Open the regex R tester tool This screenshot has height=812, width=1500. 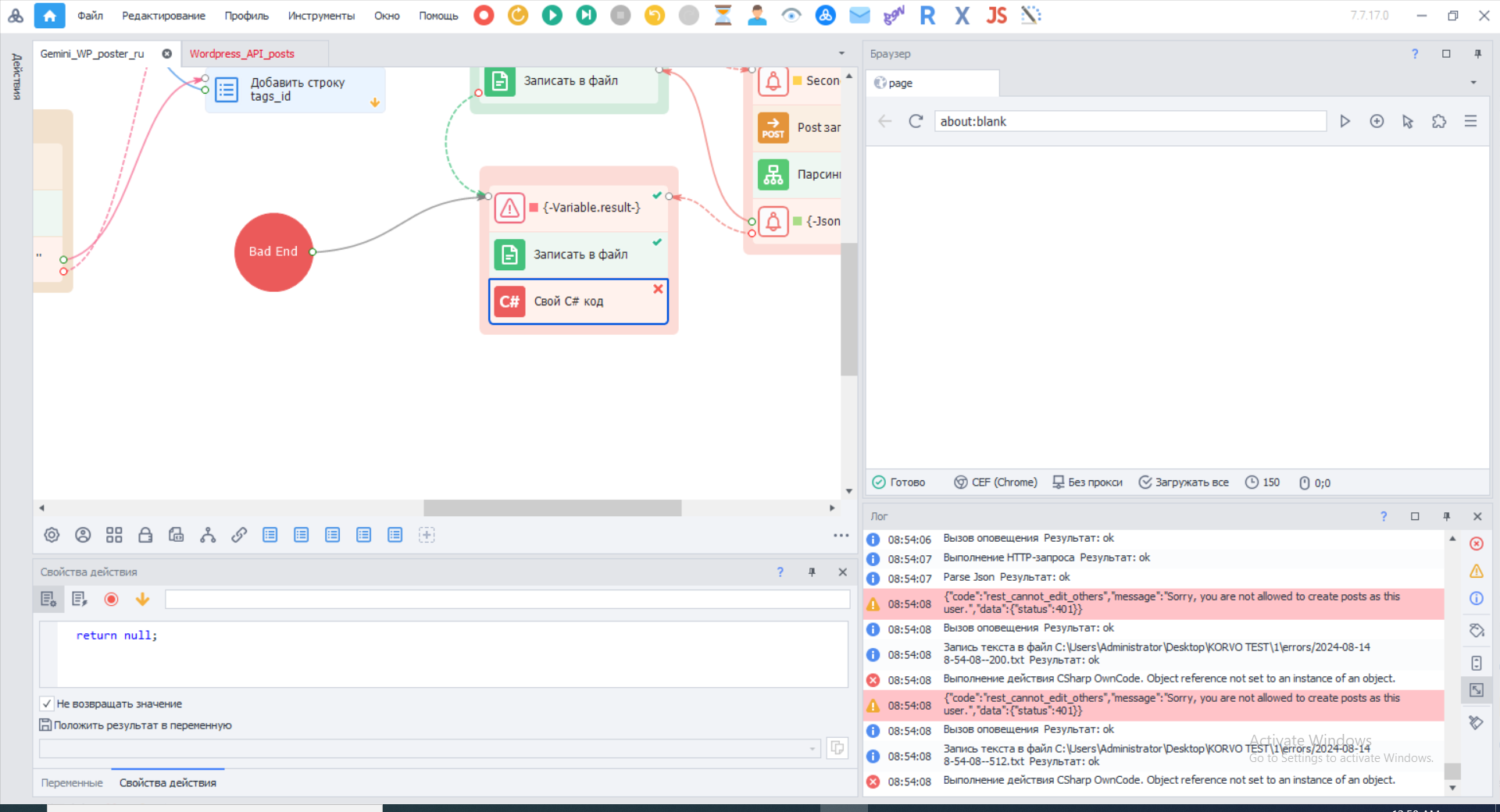928,16
